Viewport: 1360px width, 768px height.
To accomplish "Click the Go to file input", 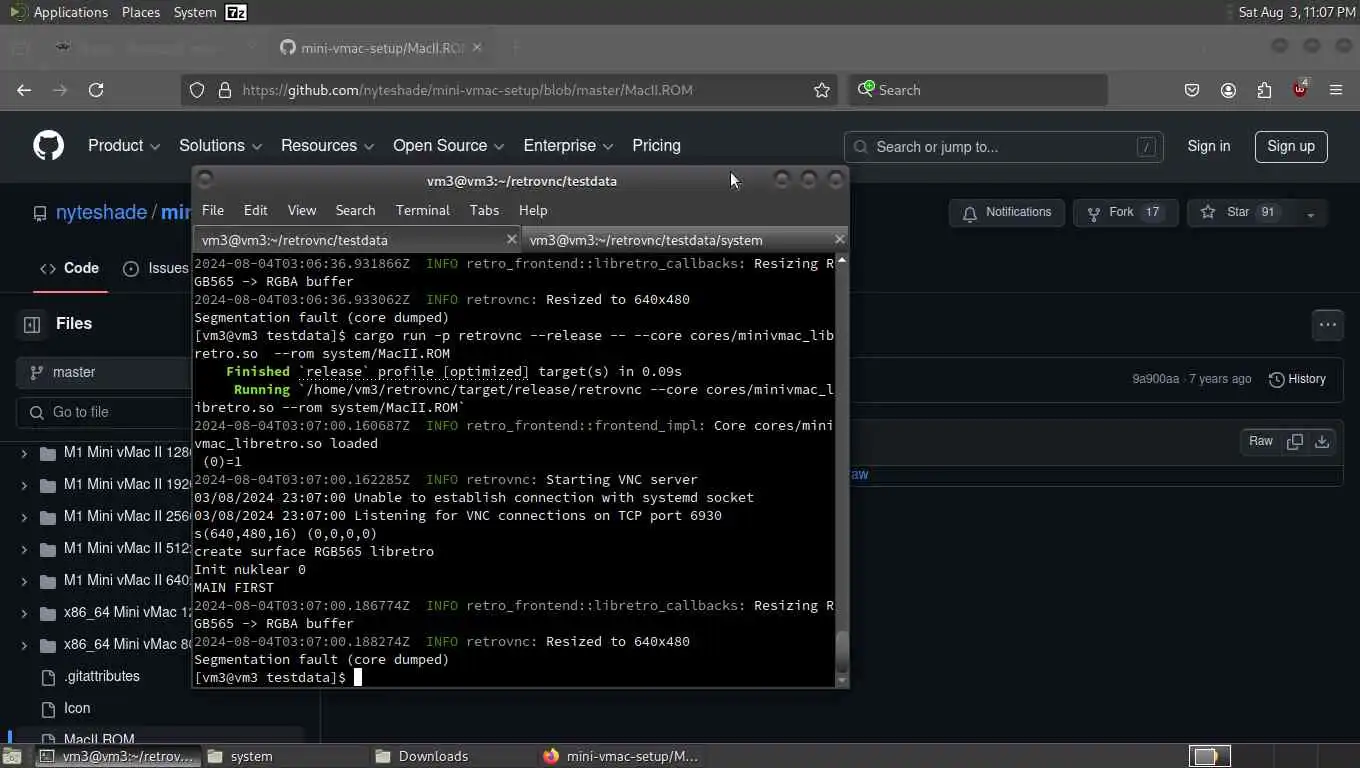I will 104,412.
